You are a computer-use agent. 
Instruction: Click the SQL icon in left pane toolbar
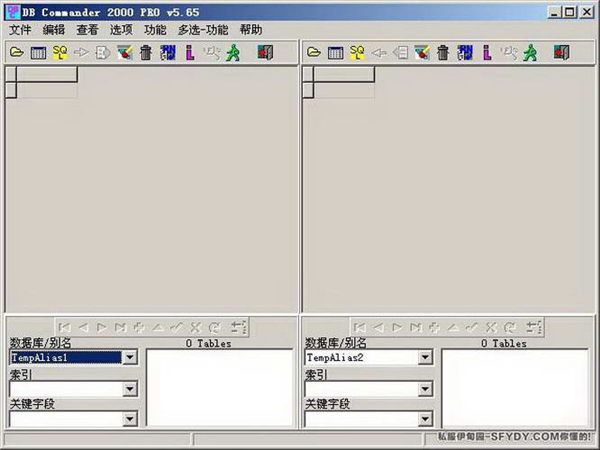(x=60, y=52)
